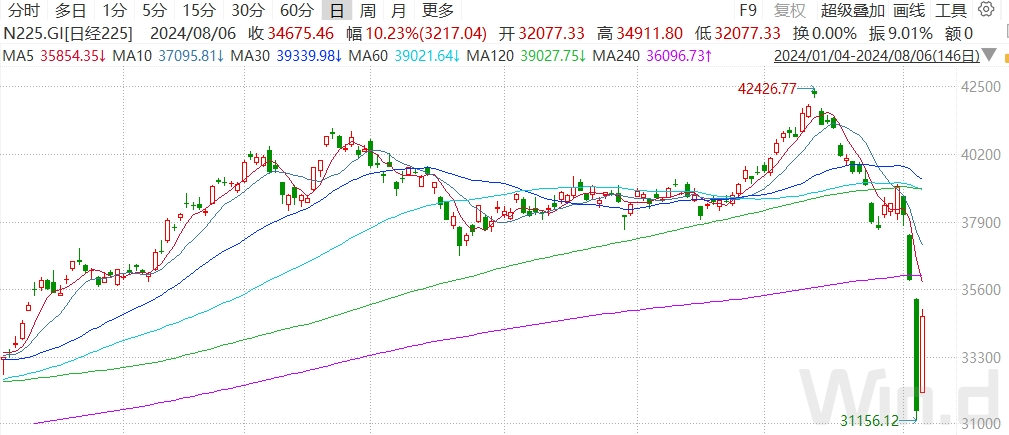Select the 5分 period tab

click(154, 11)
